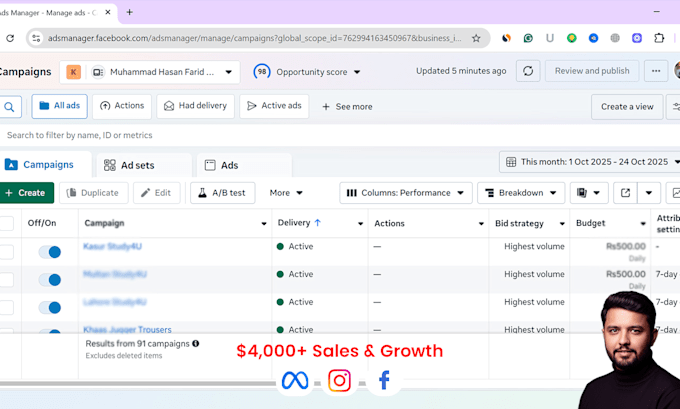
Task: Open the site information icon in address bar
Action: (x=36, y=38)
